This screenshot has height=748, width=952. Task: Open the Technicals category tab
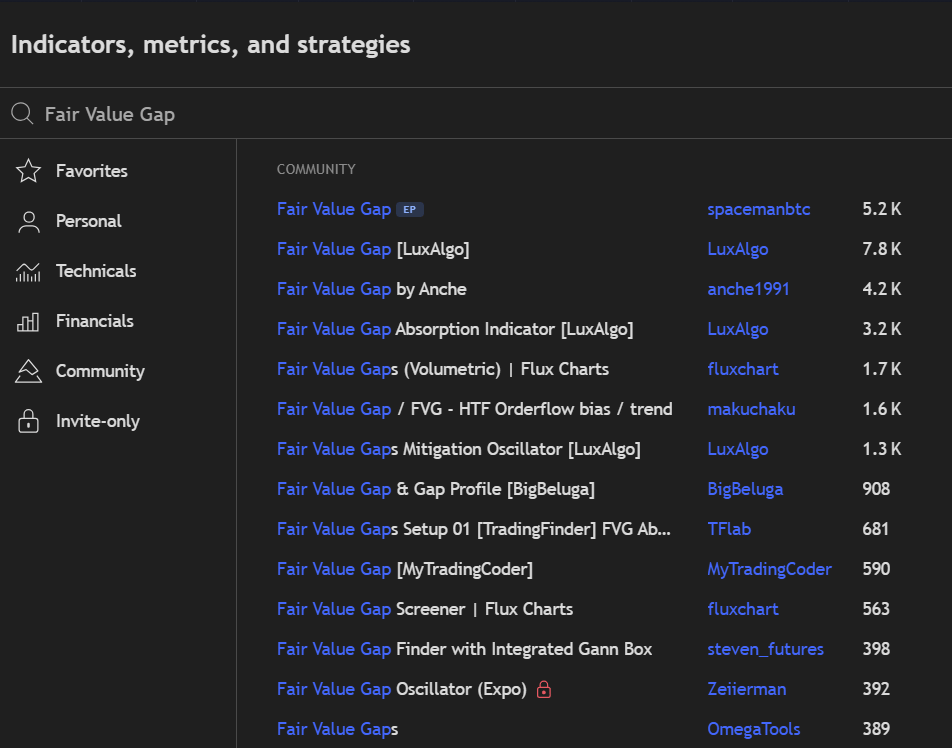[96, 271]
